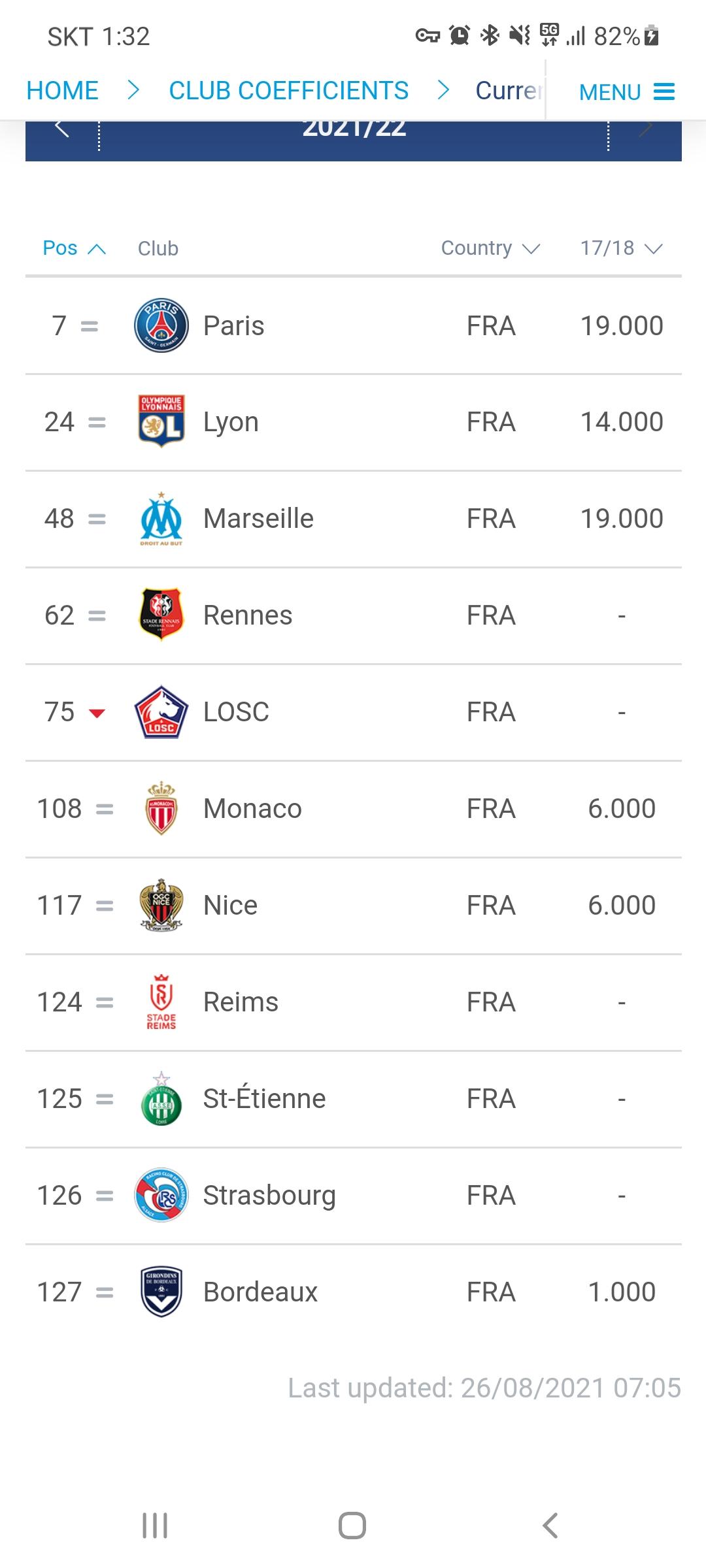Tap Android recent apps button

coord(155,1526)
